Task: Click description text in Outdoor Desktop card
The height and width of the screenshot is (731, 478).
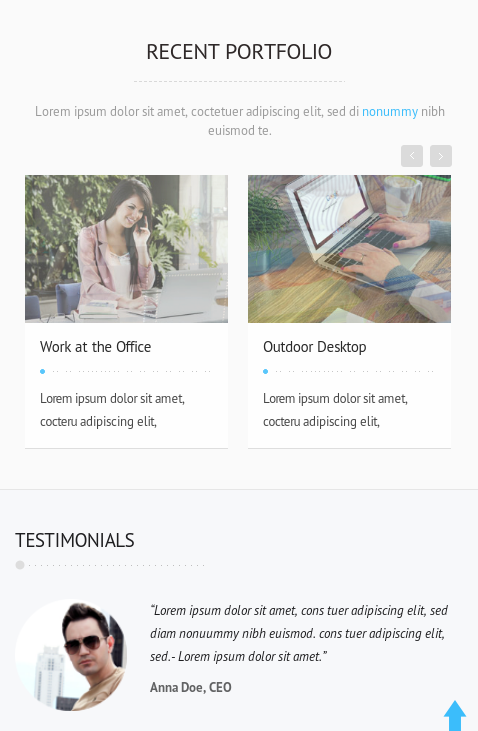Action: [335, 410]
